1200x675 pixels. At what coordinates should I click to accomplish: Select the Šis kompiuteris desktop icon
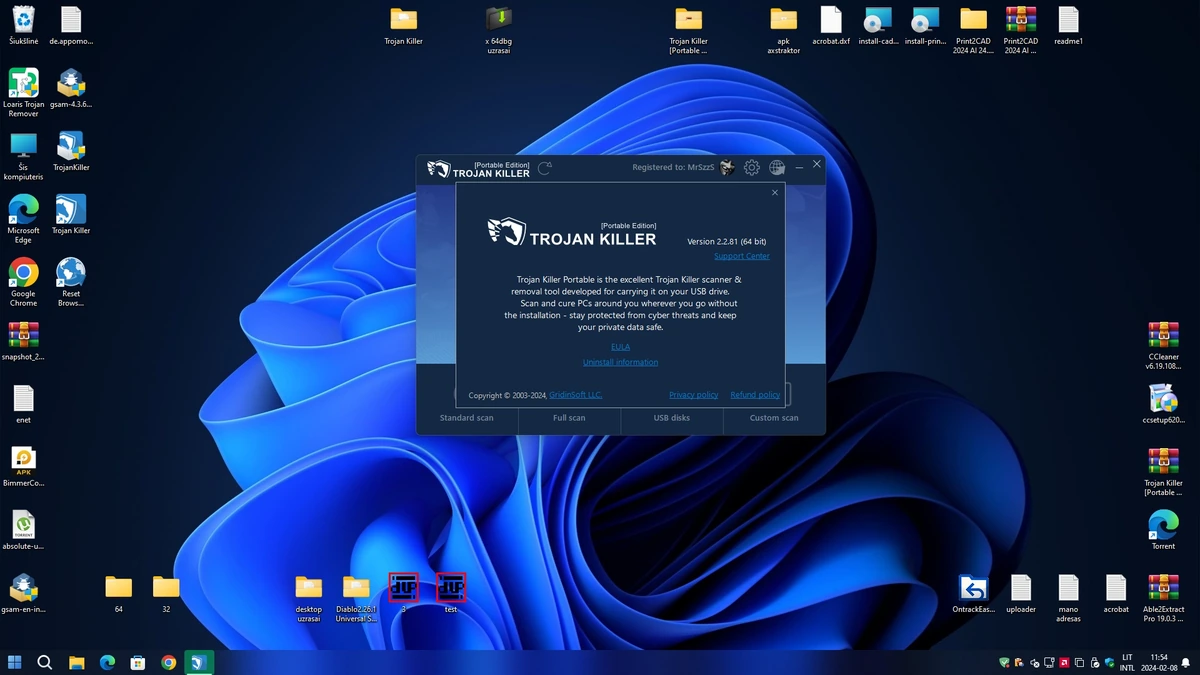point(23,156)
